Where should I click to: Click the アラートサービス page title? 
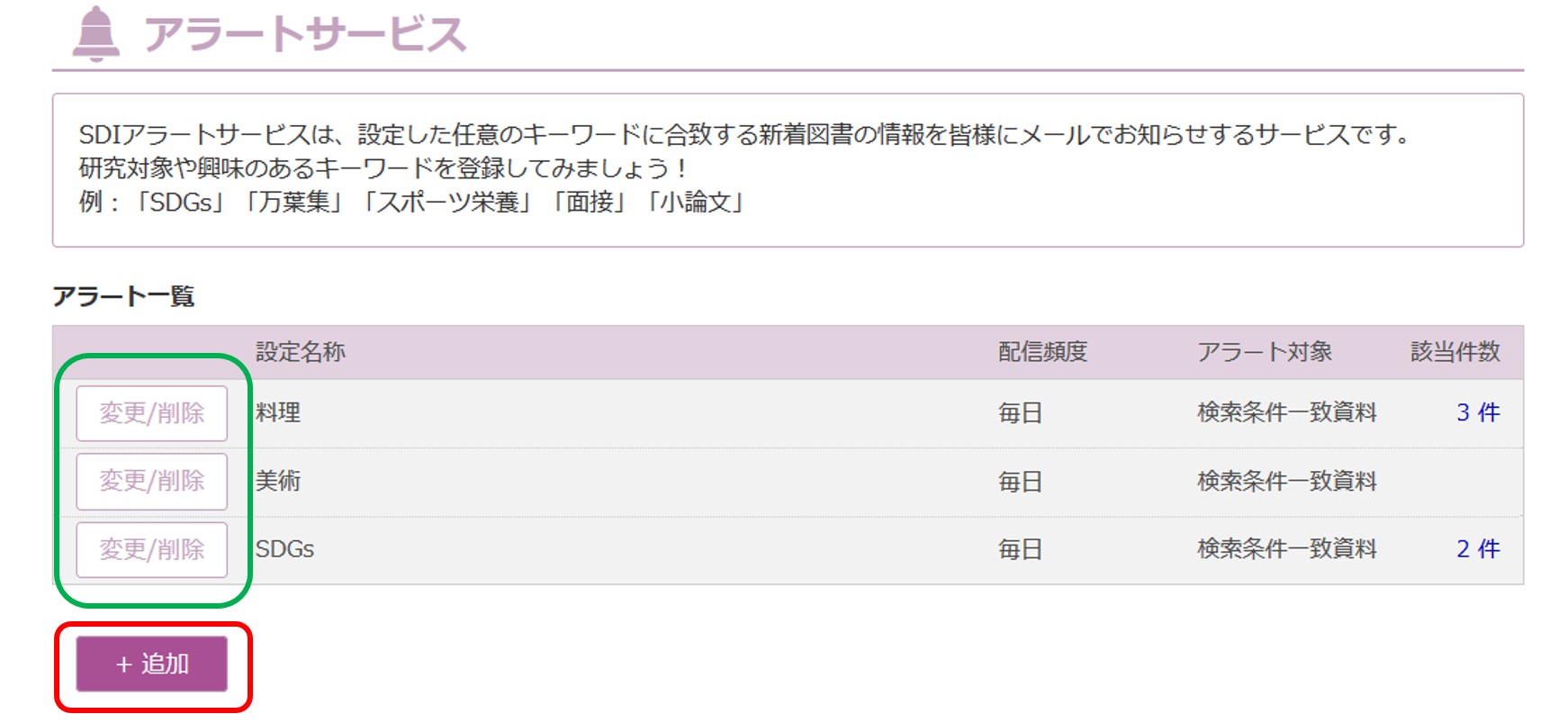(304, 34)
